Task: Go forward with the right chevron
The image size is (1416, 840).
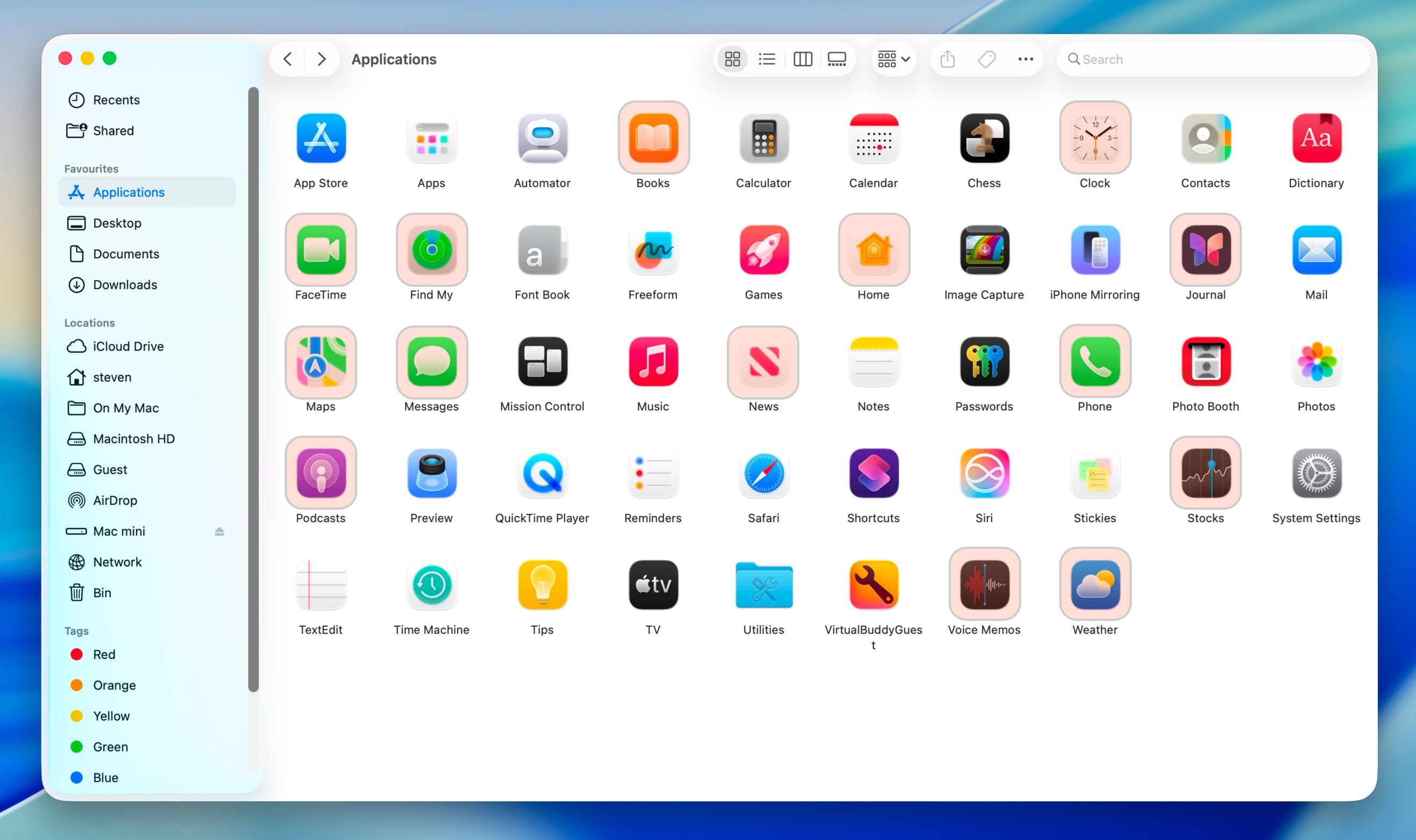Action: coord(321,59)
